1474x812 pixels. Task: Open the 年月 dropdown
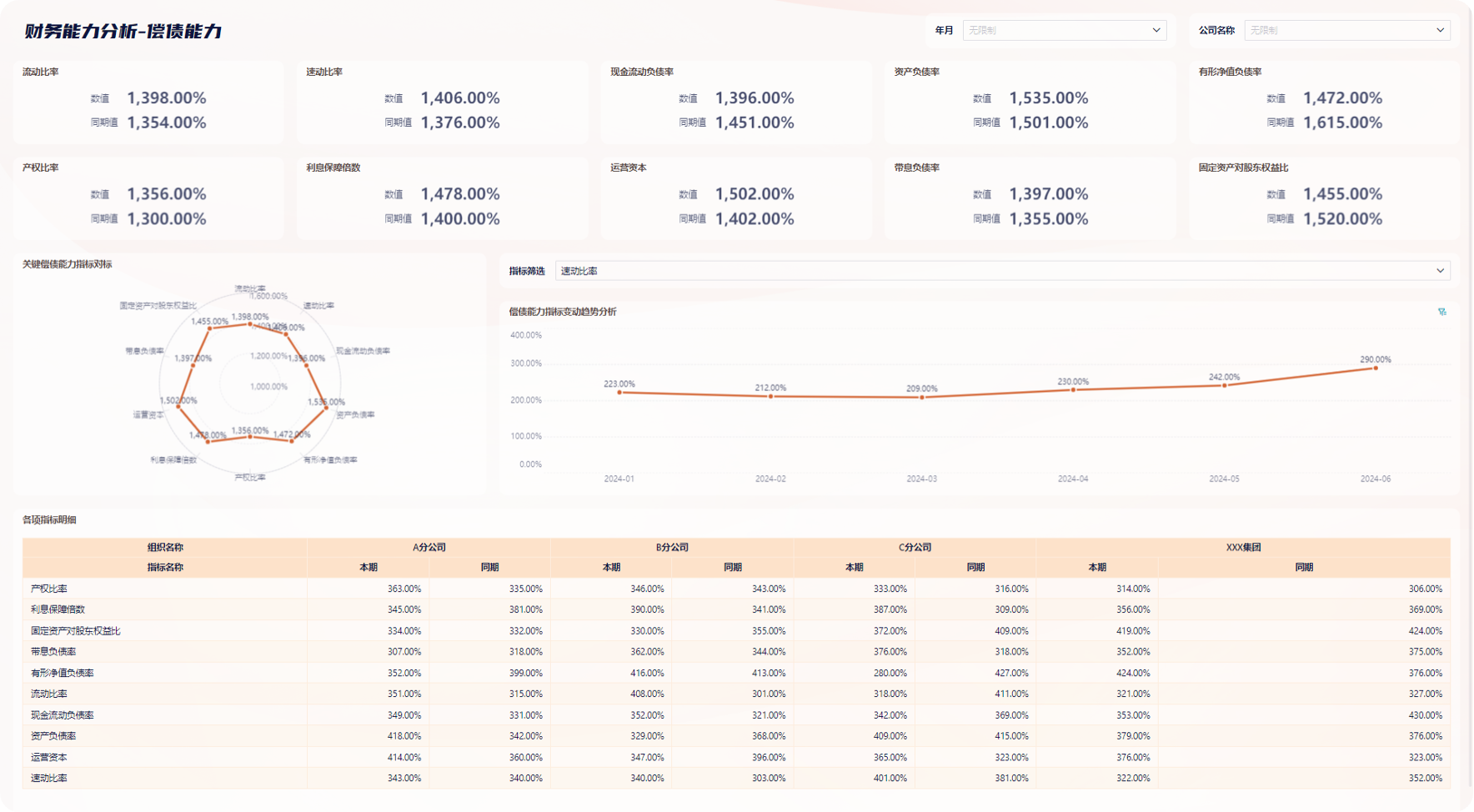(1064, 30)
